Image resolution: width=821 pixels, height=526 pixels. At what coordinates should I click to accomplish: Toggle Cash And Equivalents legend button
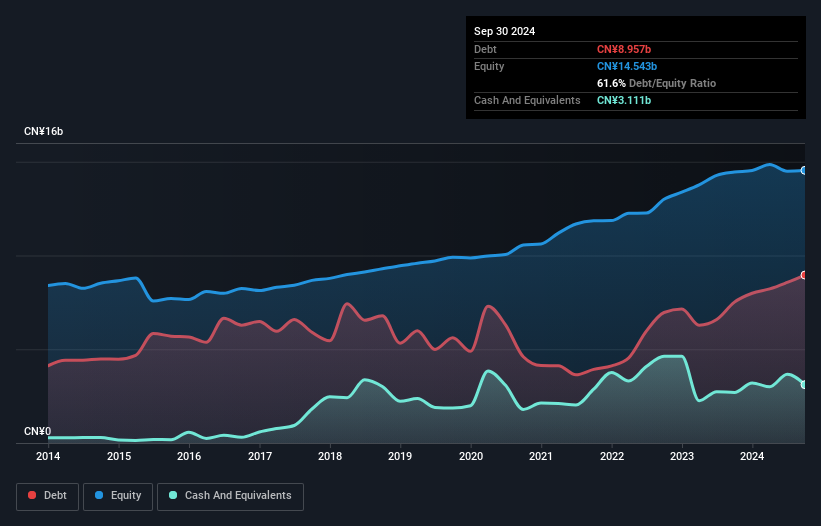(x=230, y=496)
